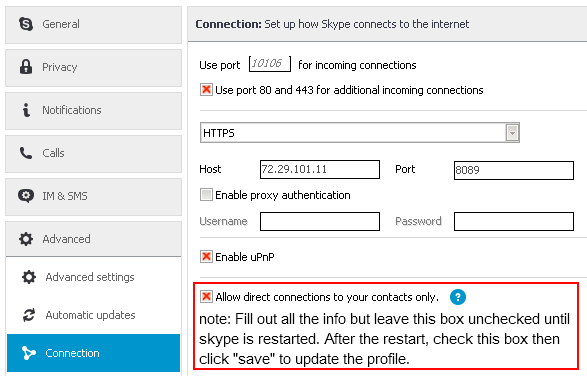
Task: Click the padlock icon for Privacy
Action: click(x=26, y=67)
